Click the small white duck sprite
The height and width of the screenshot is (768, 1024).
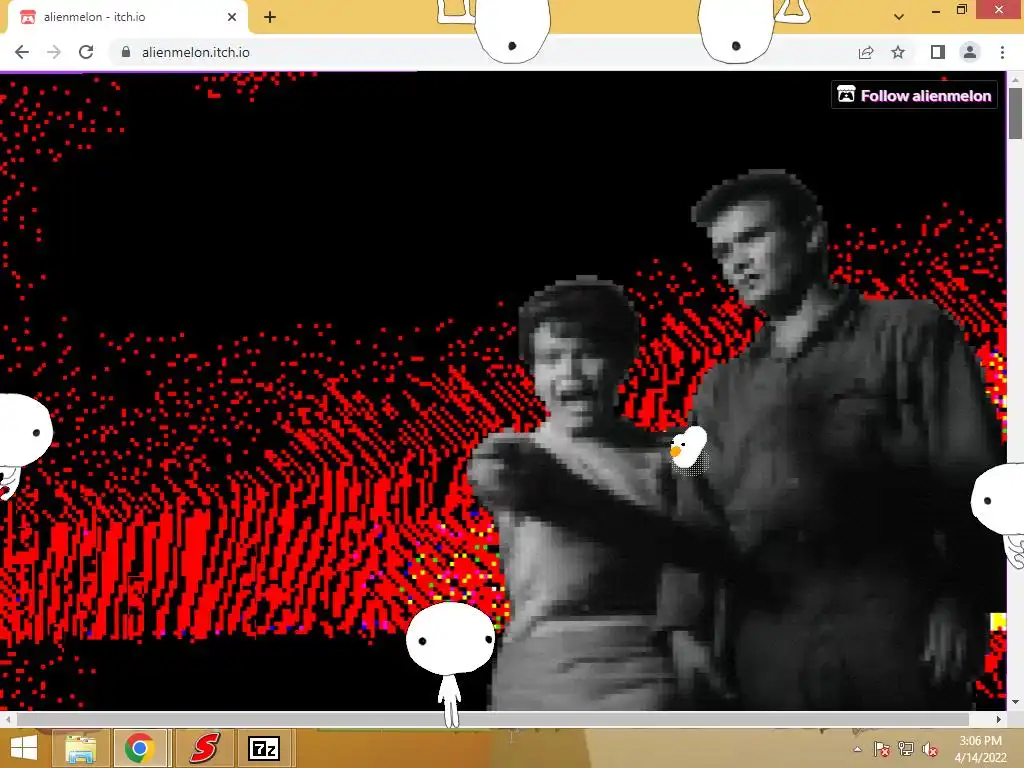tap(688, 448)
